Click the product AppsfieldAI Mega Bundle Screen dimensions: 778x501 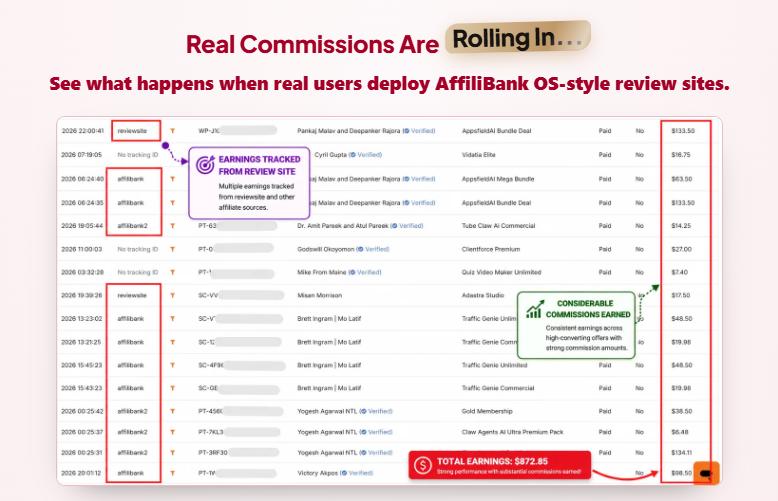pos(498,179)
